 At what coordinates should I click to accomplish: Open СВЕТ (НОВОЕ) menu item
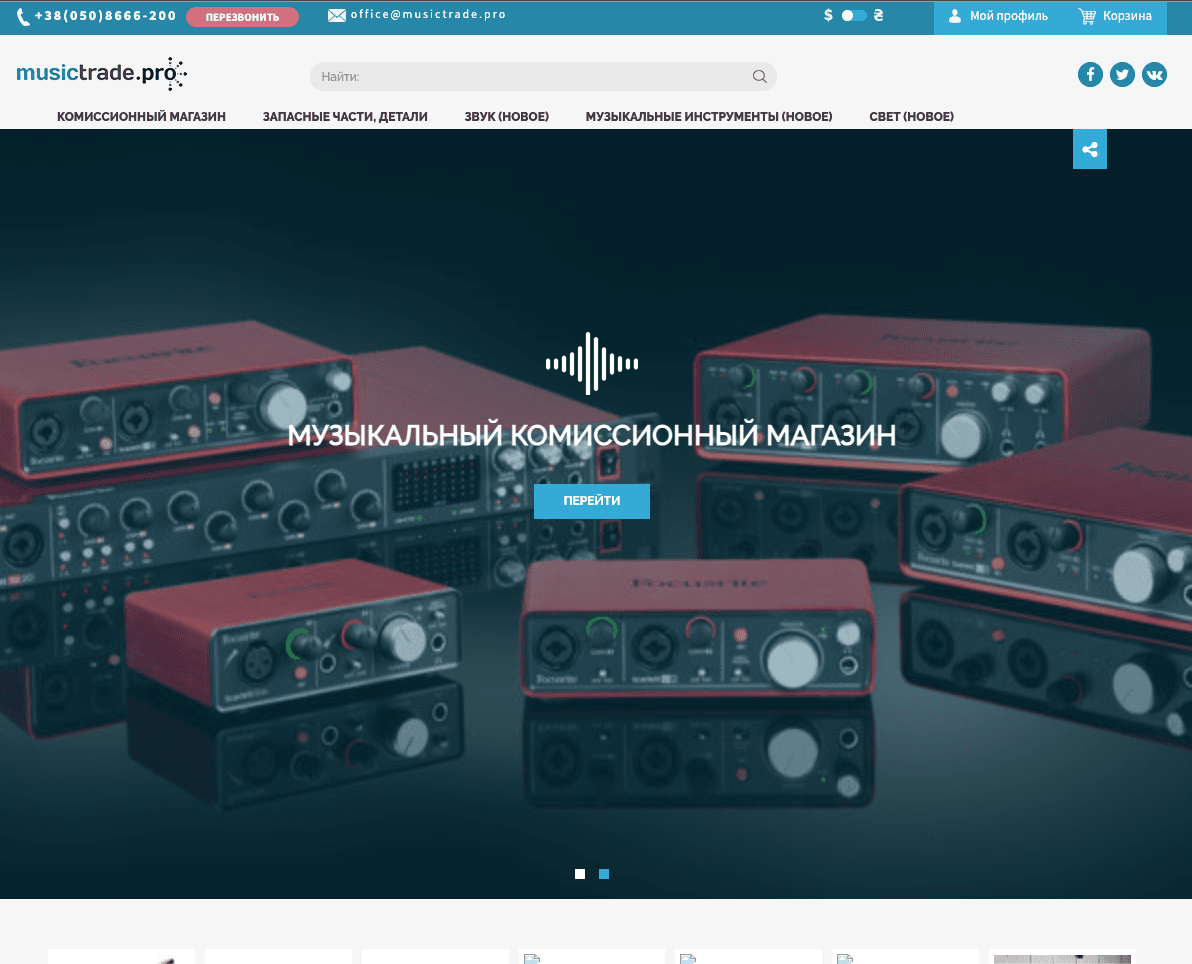click(911, 116)
